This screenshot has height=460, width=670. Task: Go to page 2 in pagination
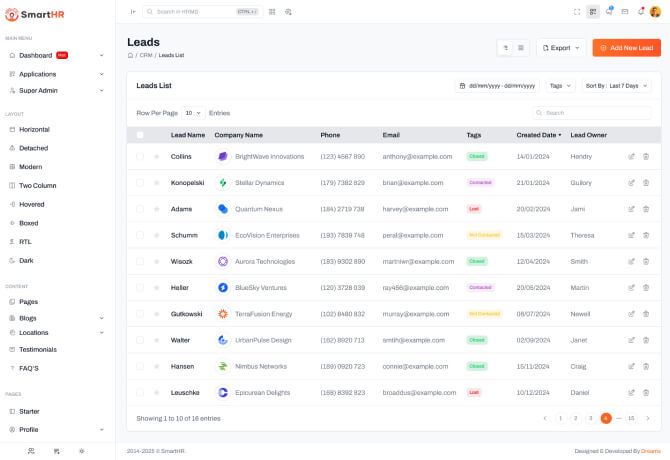[575, 418]
